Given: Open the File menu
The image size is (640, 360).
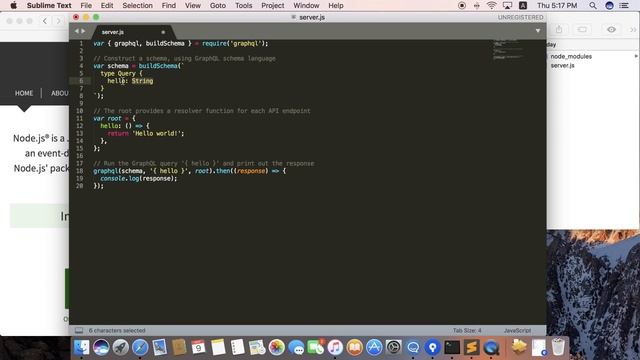Looking at the screenshot, I should click(86, 5).
